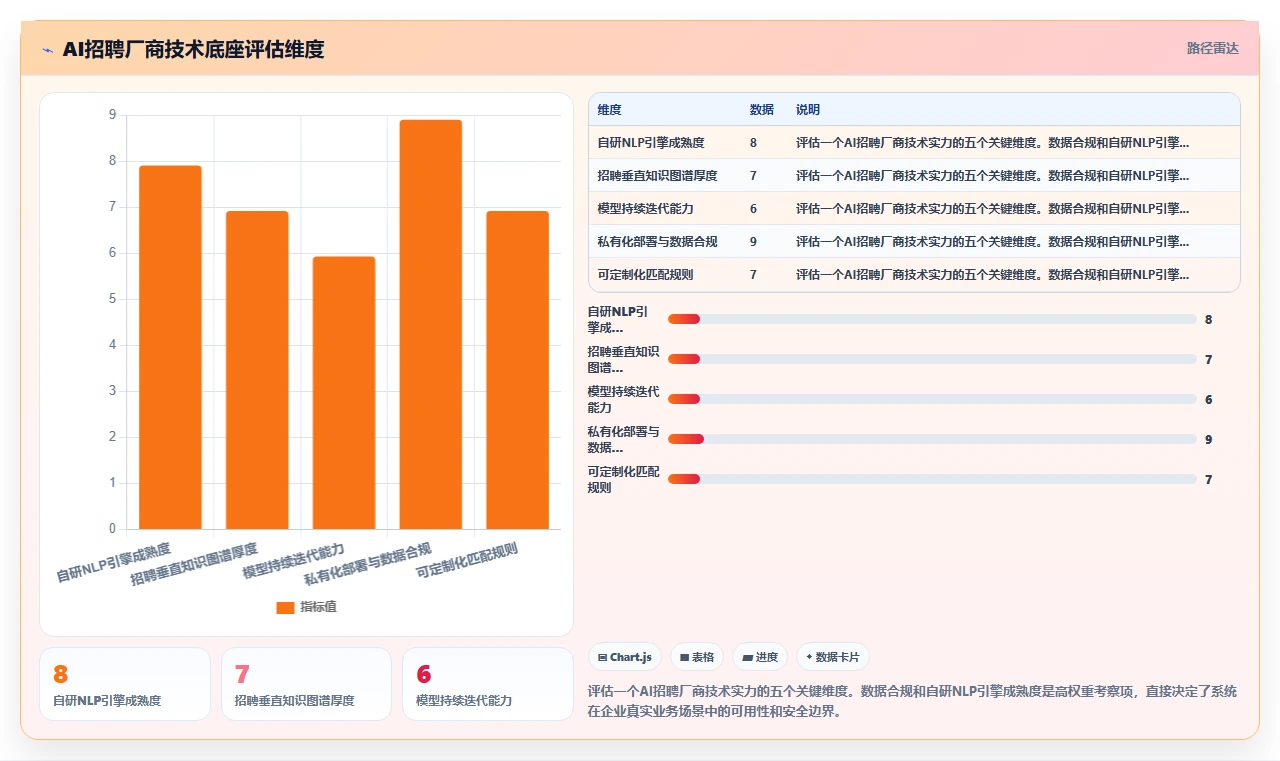Image resolution: width=1280 pixels, height=761 pixels.
Task: Click the 路径雷达 label in header
Action: coord(1213,48)
